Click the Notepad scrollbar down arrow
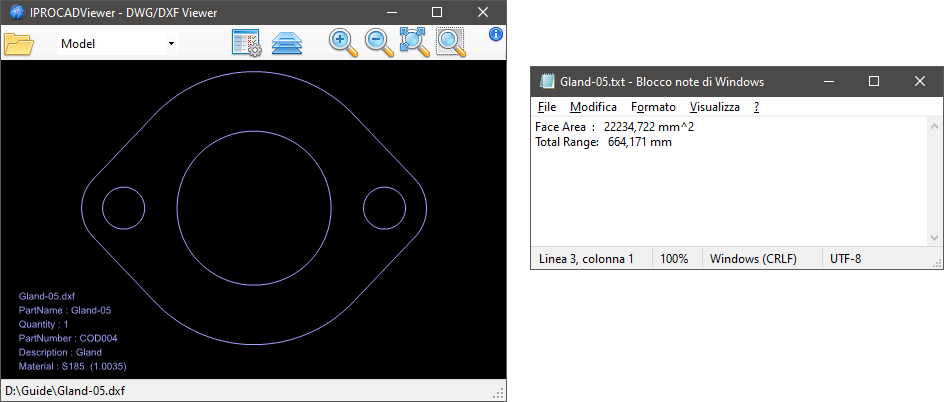 click(x=934, y=238)
